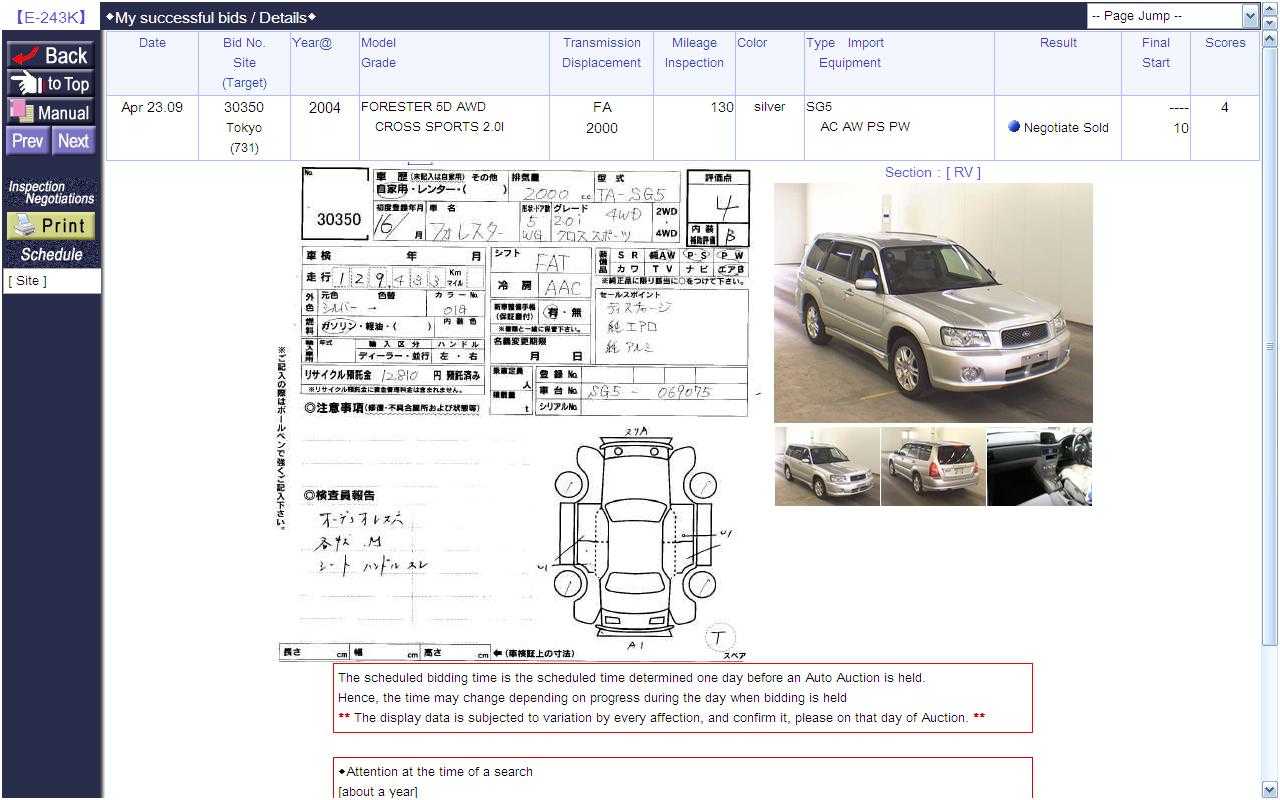Open the Manual book button
Viewport: 1280px width, 800px height.
point(50,112)
